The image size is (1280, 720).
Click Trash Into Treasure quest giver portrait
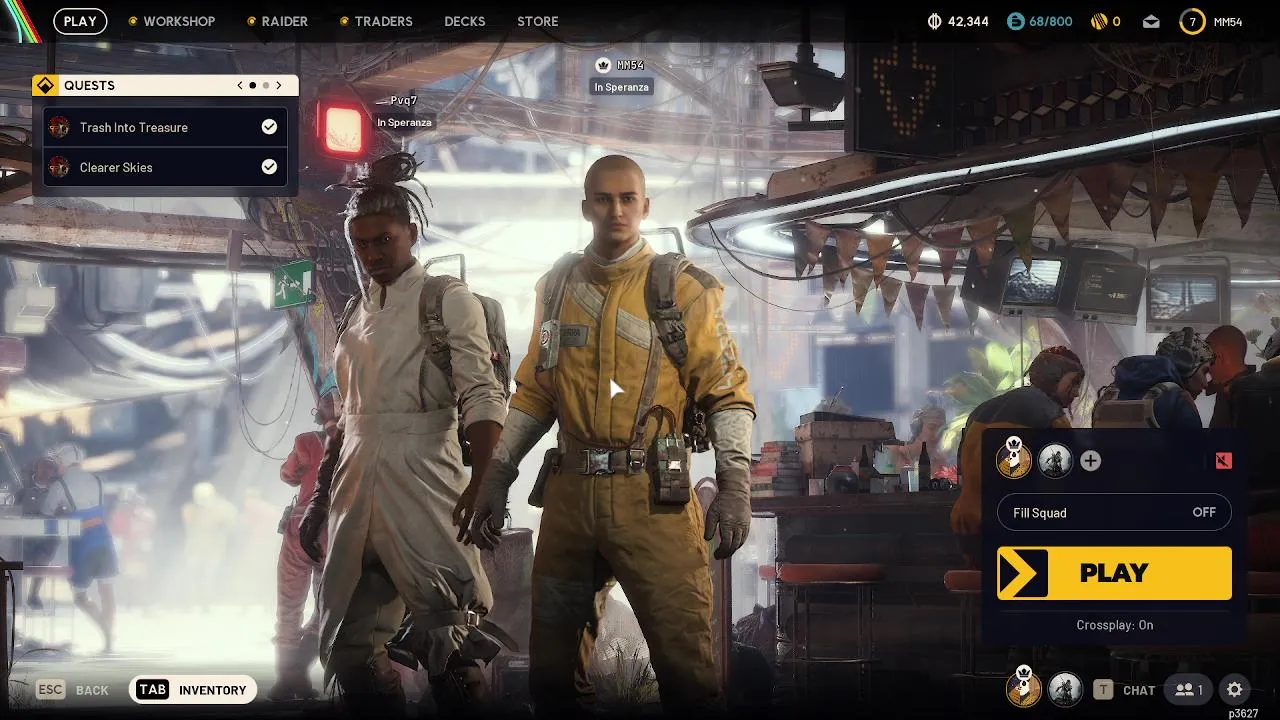pos(59,127)
